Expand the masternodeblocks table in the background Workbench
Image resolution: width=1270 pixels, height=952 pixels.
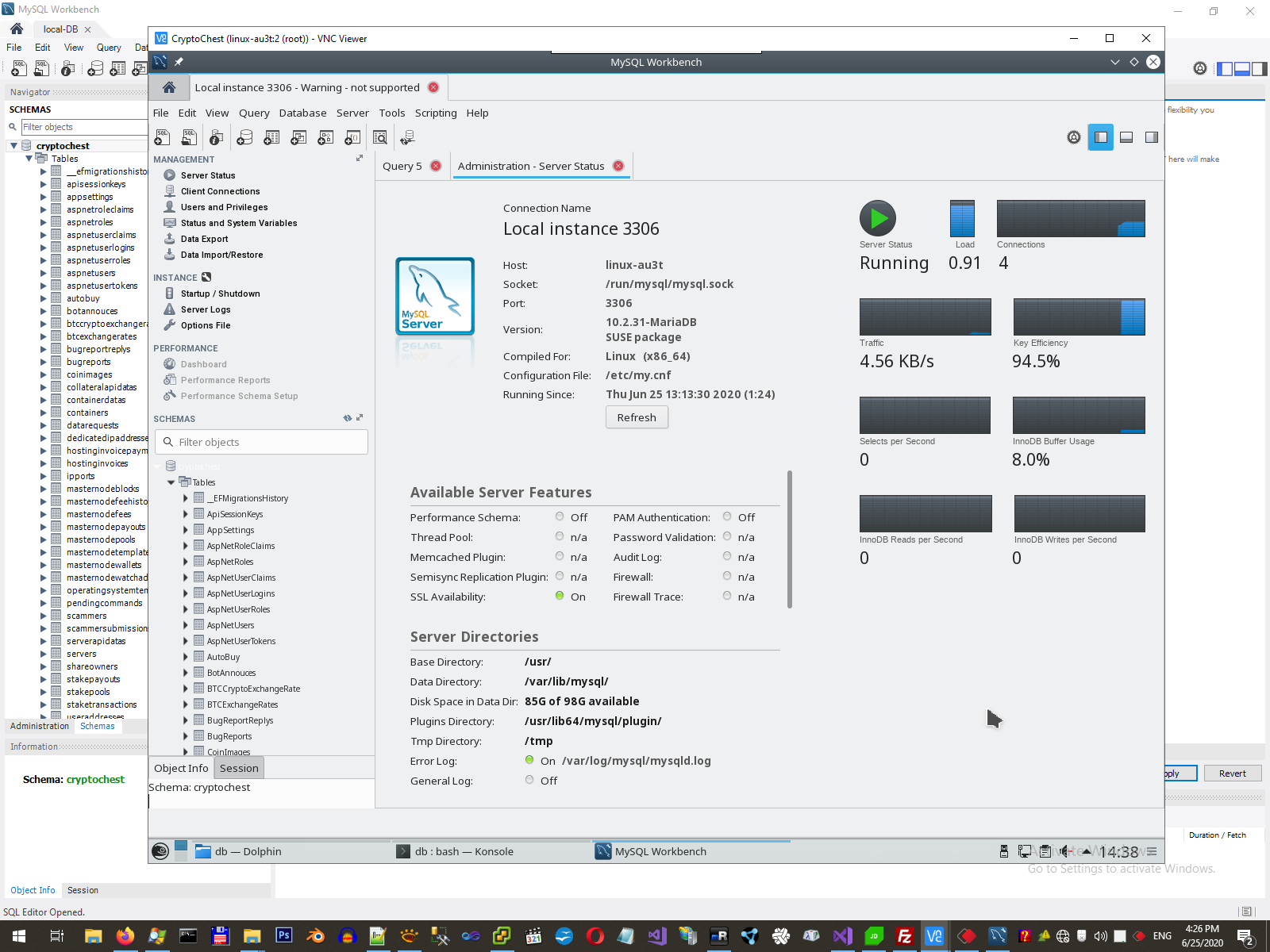pyautogui.click(x=44, y=489)
